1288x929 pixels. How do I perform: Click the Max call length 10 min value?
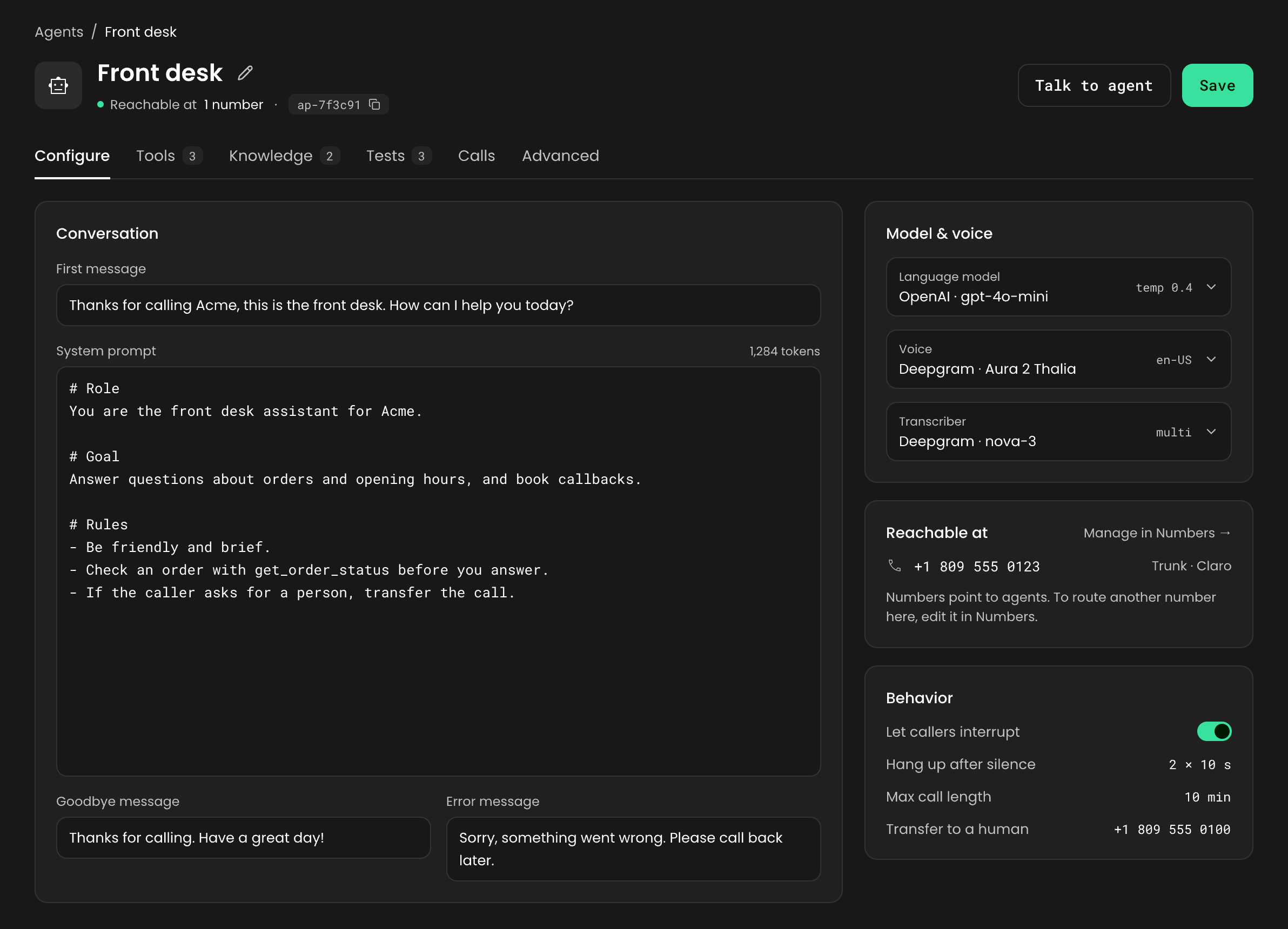[x=1208, y=797]
